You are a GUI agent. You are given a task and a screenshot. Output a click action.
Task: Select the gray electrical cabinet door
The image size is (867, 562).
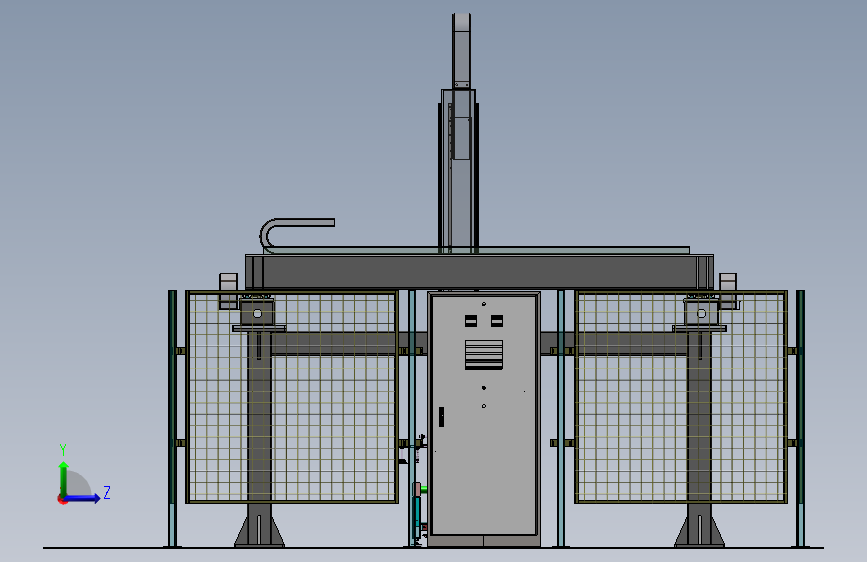[x=484, y=415]
